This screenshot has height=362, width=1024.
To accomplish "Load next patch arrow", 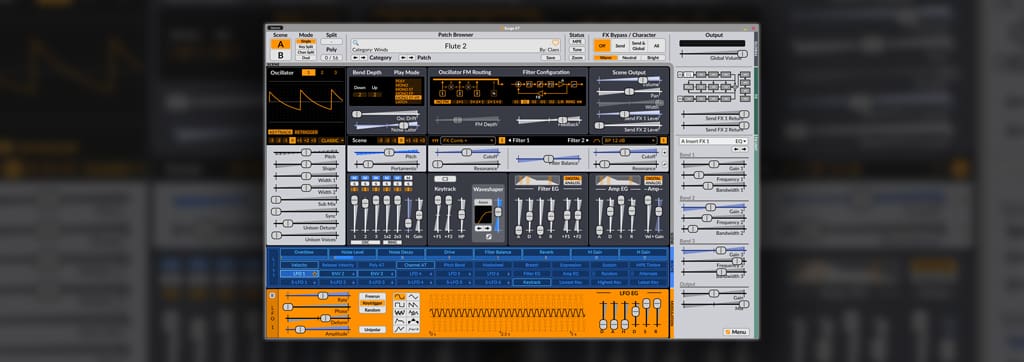I will [411, 58].
